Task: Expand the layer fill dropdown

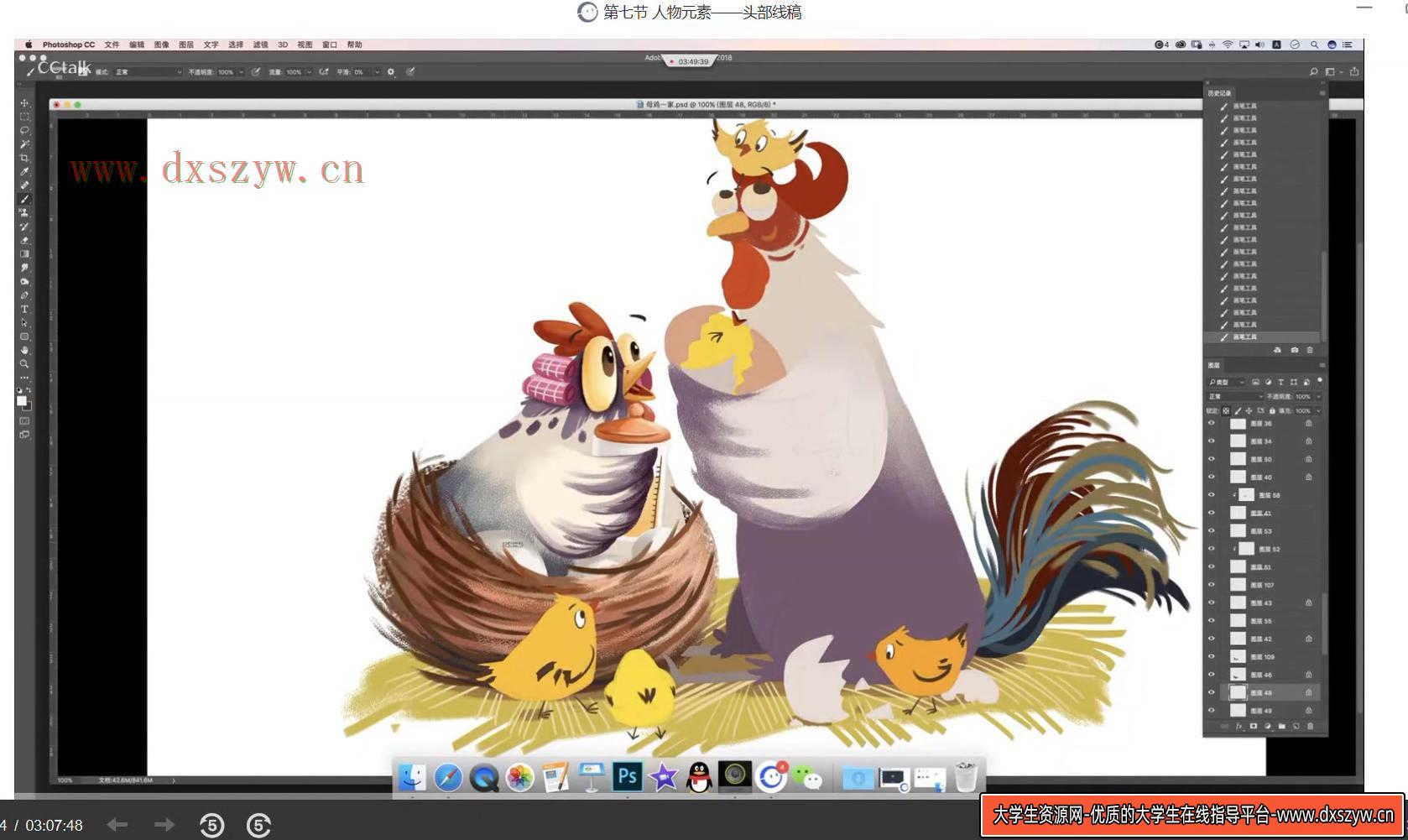Action: coord(1318,411)
